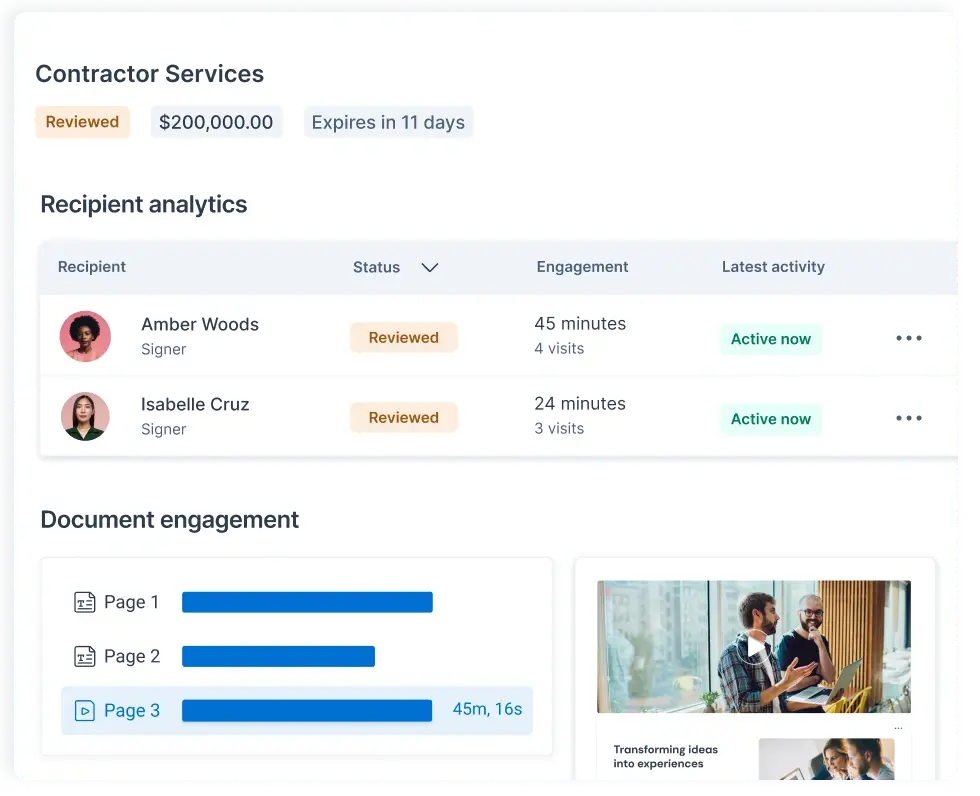Play the video in the preview

(x=755, y=648)
